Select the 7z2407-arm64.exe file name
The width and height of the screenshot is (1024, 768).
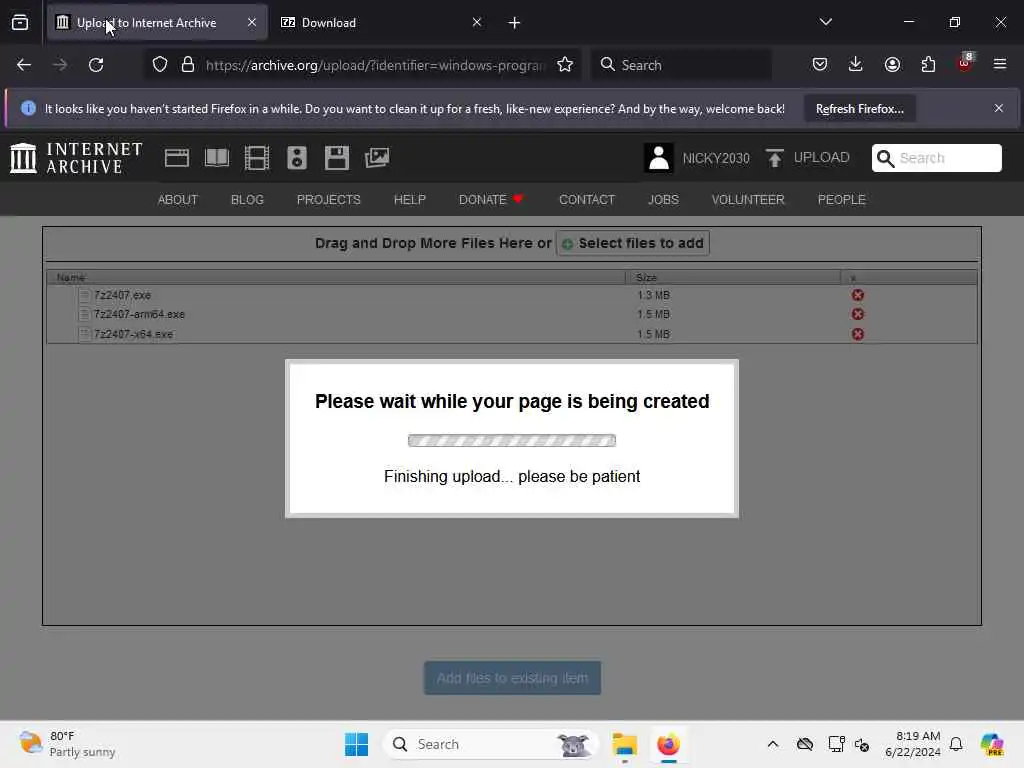tap(139, 314)
